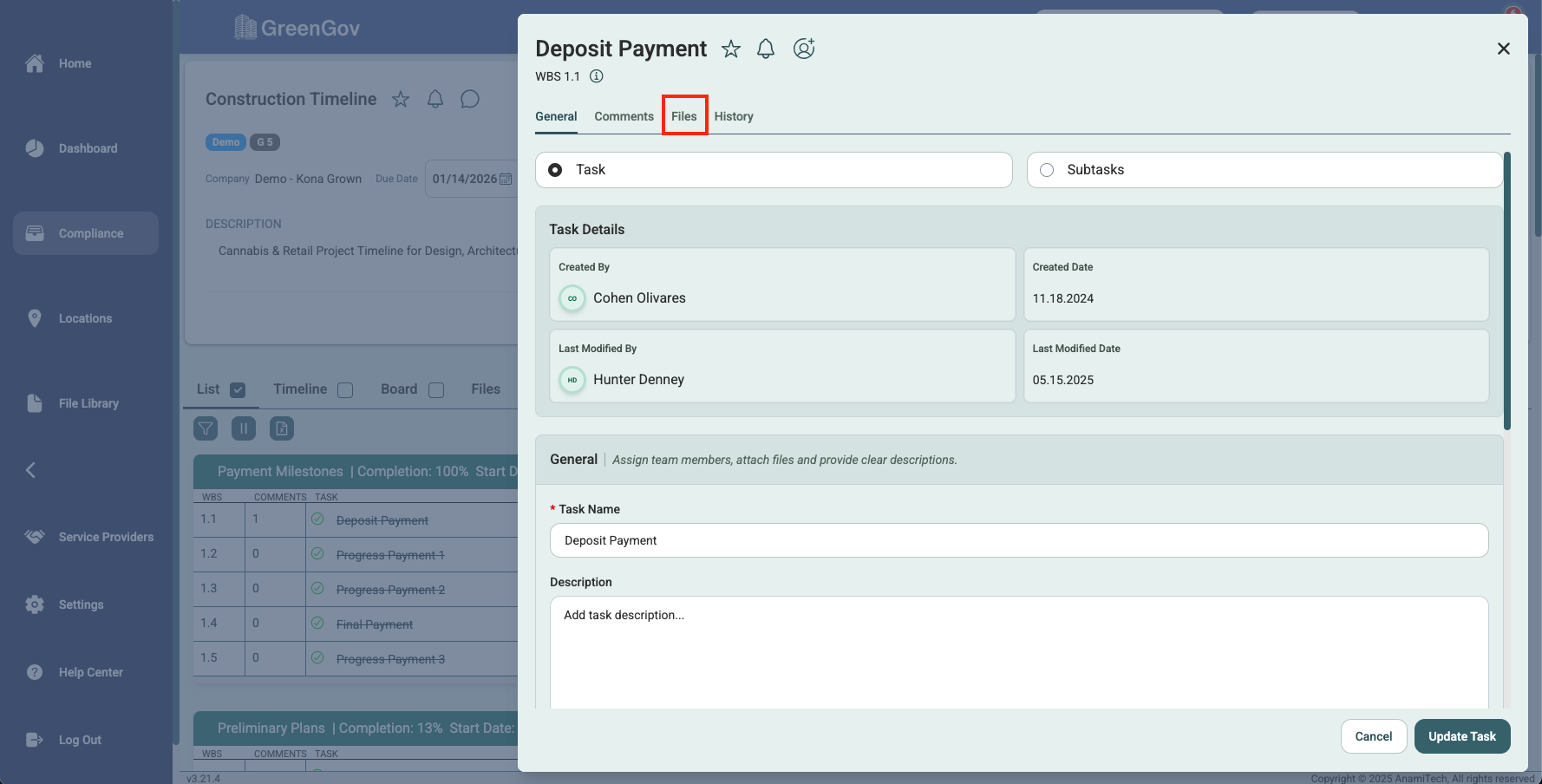
Task: Toggle the List view checkbox
Action: [238, 390]
